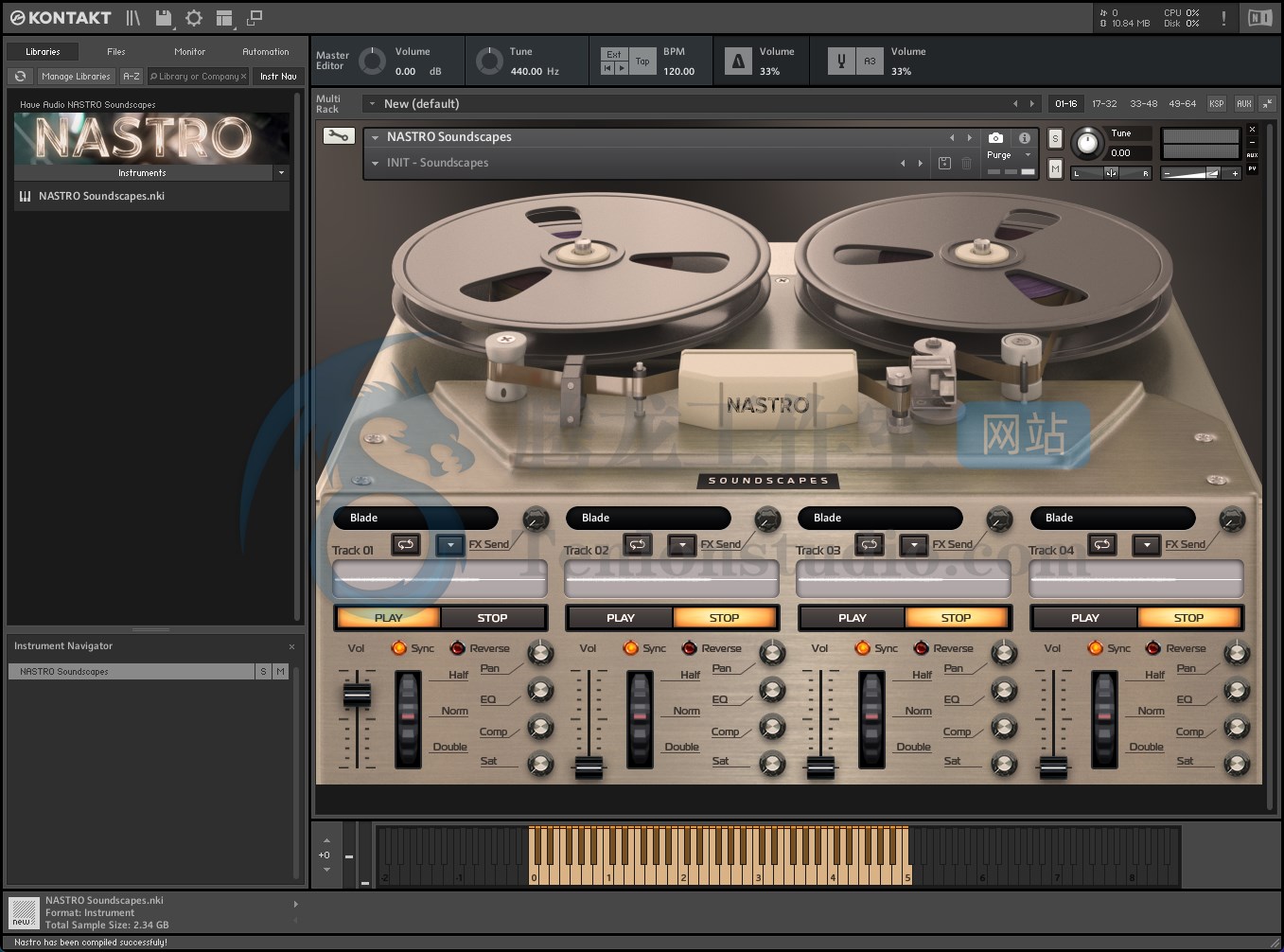Solo the instrument with header S button
Image resolution: width=1284 pixels, height=952 pixels.
click(x=1056, y=139)
